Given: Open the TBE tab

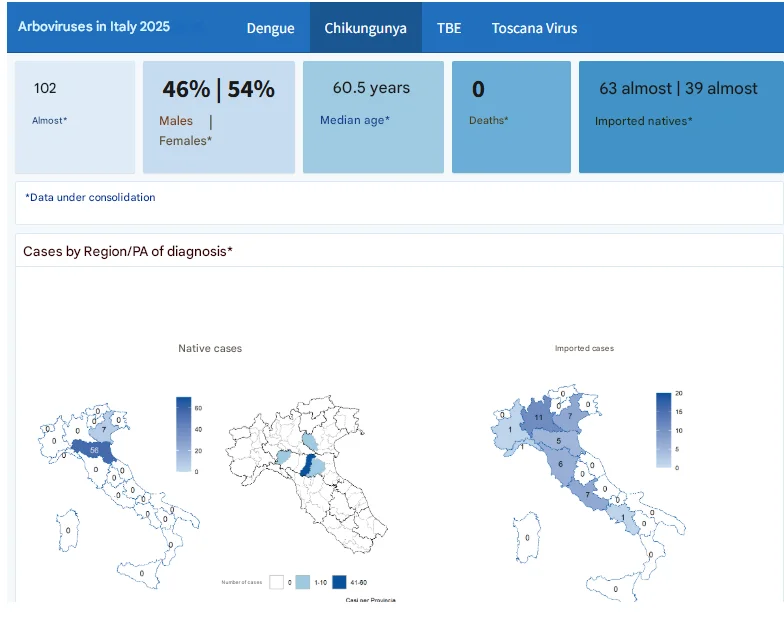Looking at the screenshot, I should [449, 28].
